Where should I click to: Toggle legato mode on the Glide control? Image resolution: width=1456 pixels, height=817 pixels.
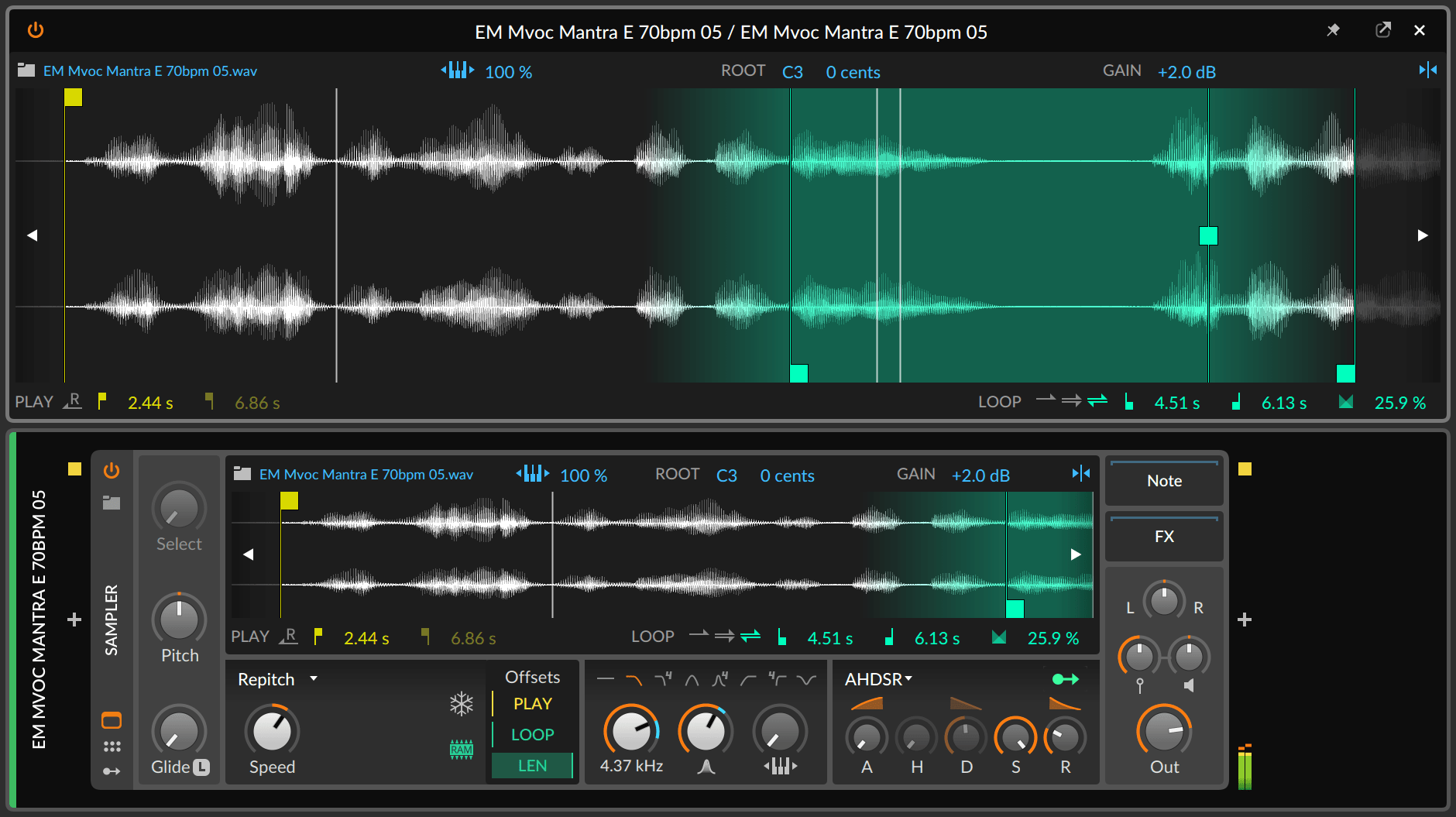(202, 767)
